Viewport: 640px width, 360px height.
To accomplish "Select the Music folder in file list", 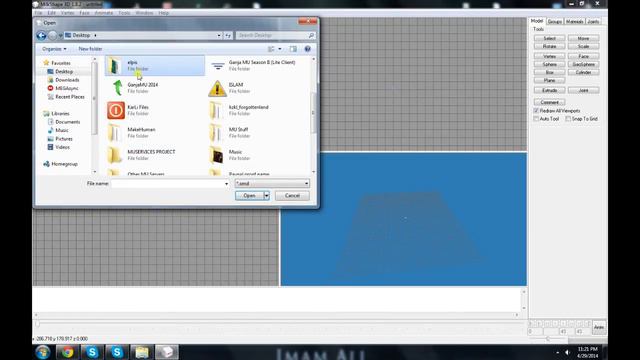I will (257, 155).
